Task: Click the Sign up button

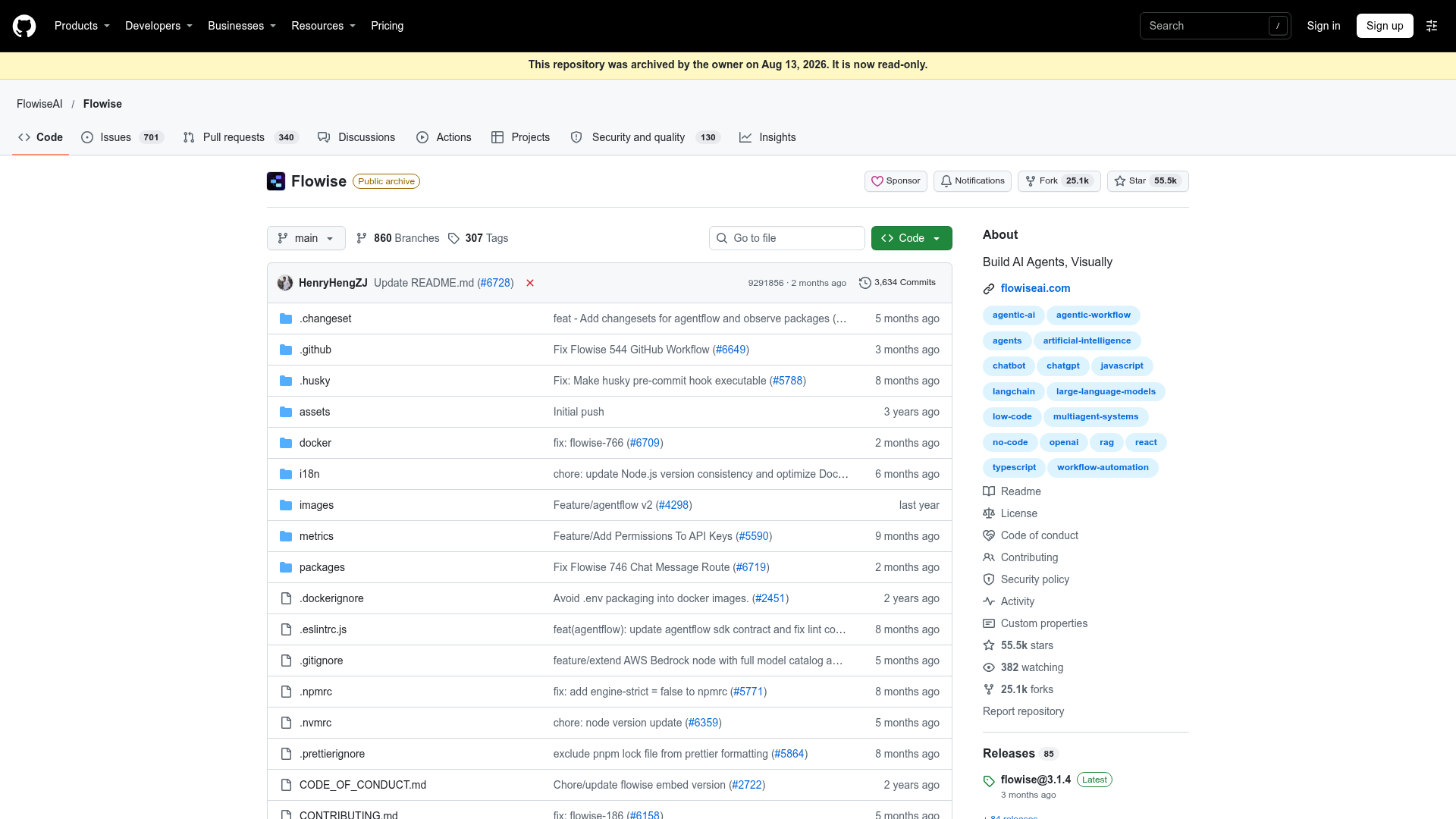Action: [x=1385, y=26]
